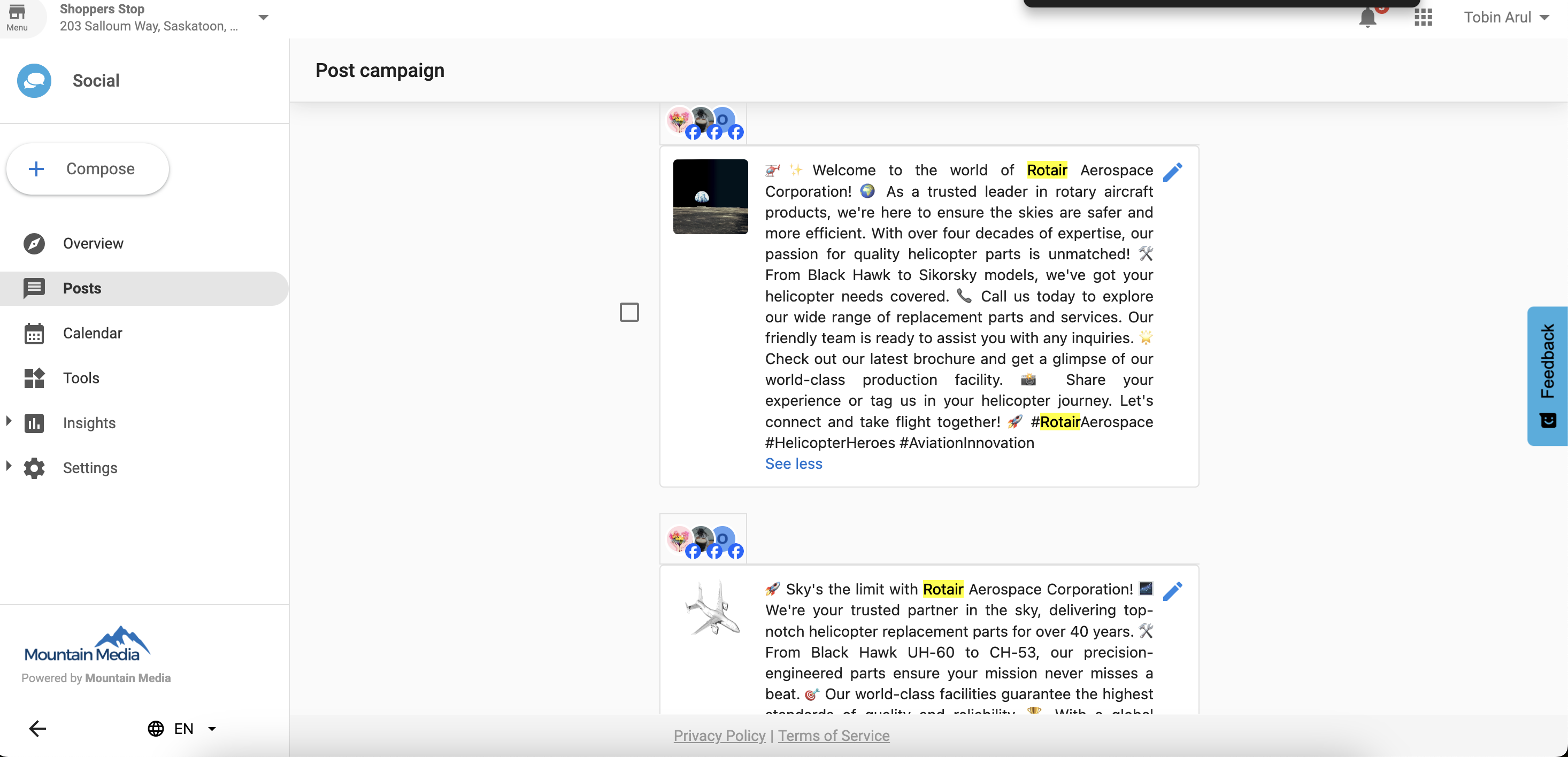
Task: Open the Tobin Arul account dropdown
Action: click(1506, 17)
